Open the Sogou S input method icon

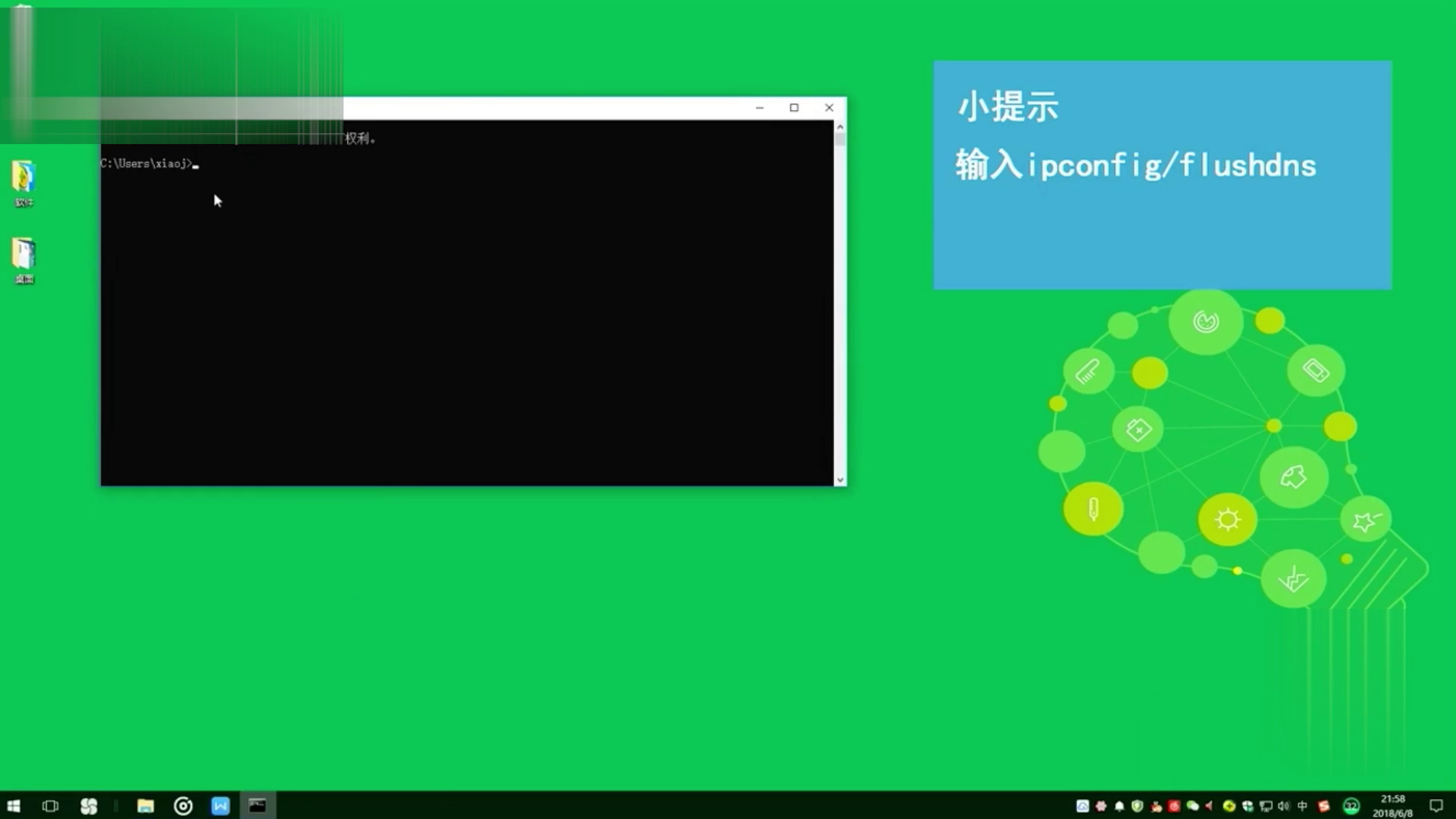[x=1324, y=806]
